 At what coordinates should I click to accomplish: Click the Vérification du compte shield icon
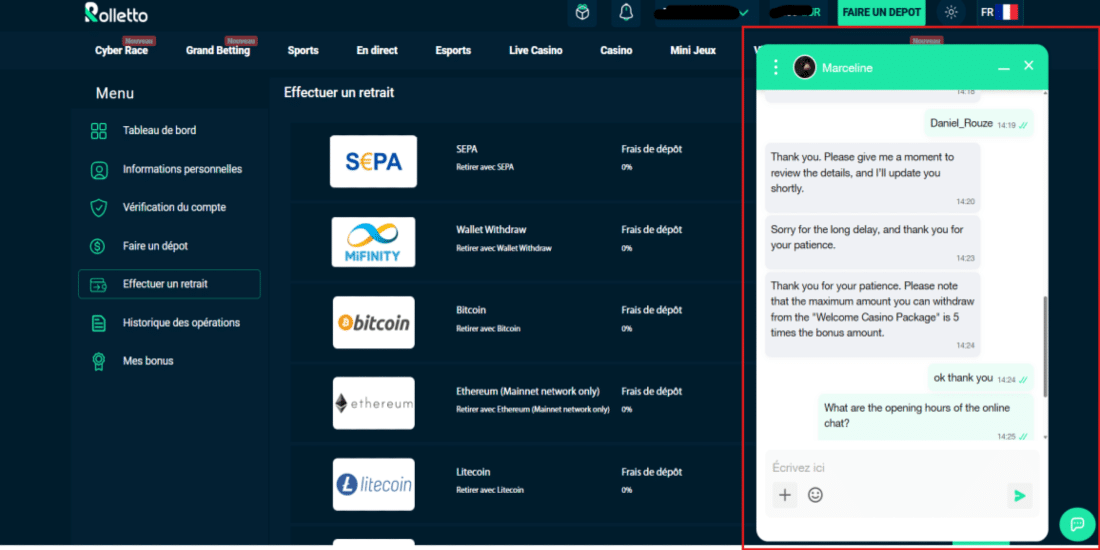pyautogui.click(x=99, y=208)
